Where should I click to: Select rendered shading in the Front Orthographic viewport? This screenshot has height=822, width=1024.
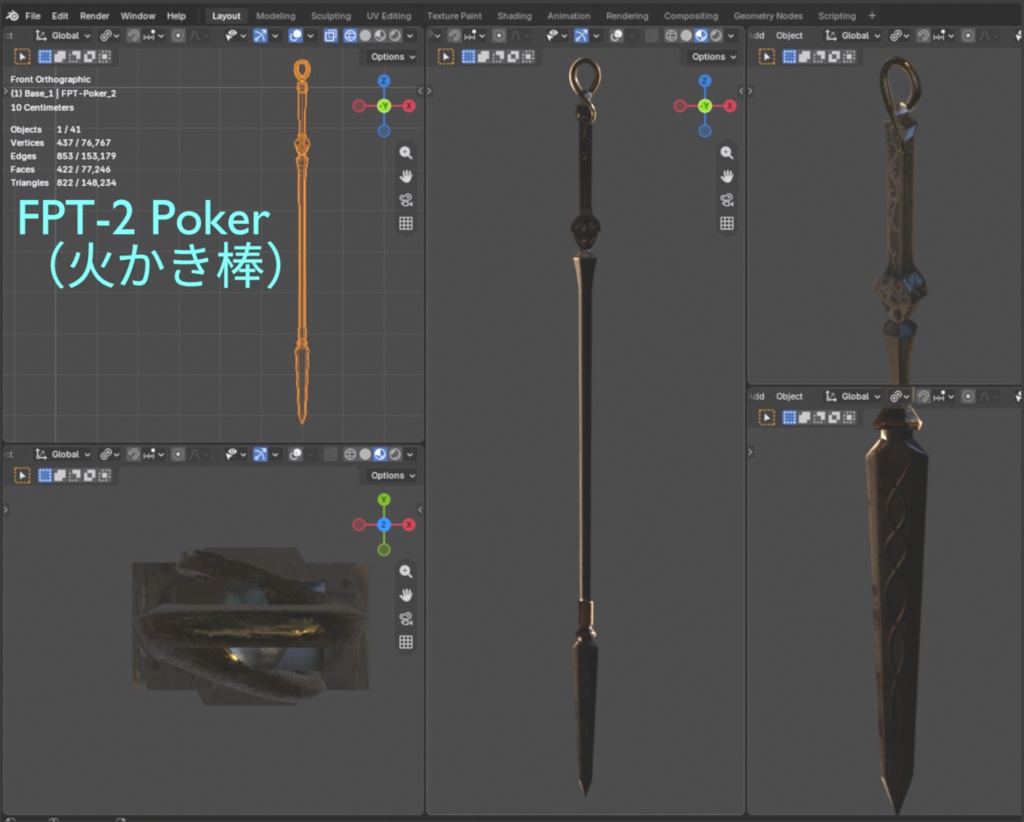[395, 36]
